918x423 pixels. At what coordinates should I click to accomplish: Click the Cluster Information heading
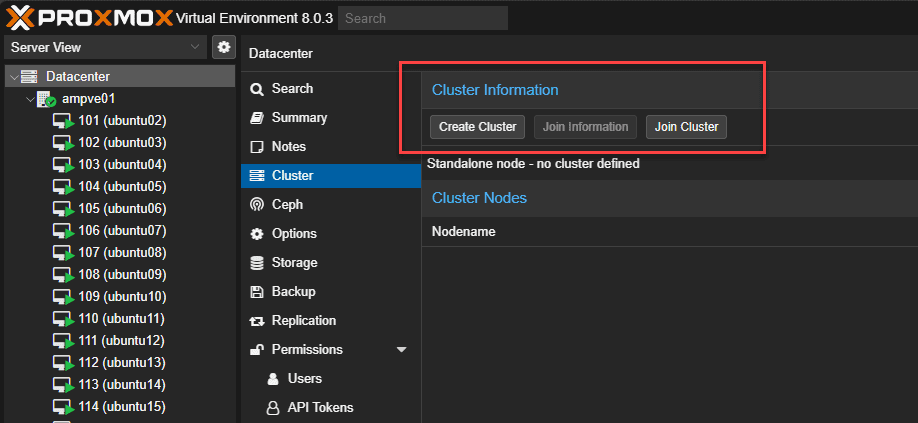tap(495, 90)
